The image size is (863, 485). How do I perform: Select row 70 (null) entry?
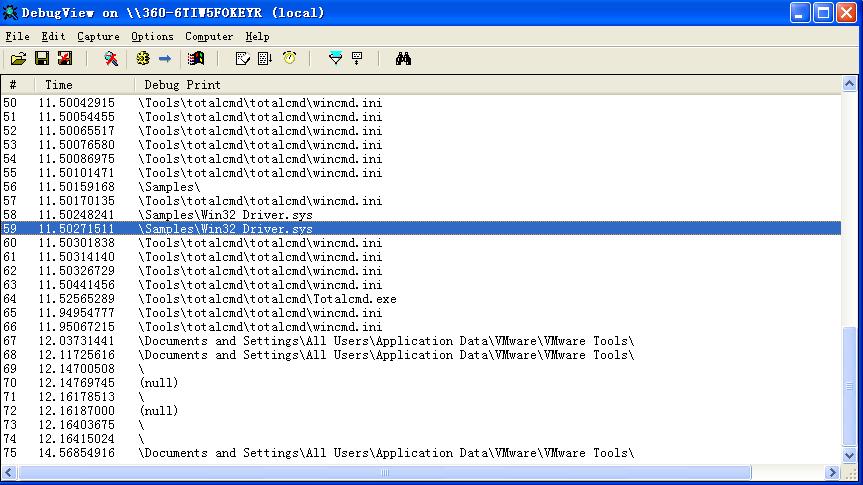[x=420, y=383]
